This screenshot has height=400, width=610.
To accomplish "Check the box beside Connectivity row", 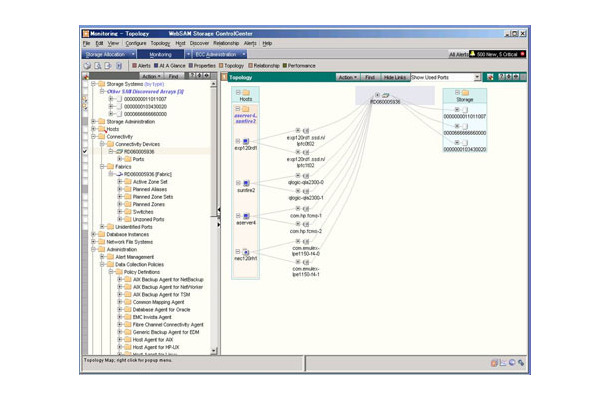I will [85, 137].
